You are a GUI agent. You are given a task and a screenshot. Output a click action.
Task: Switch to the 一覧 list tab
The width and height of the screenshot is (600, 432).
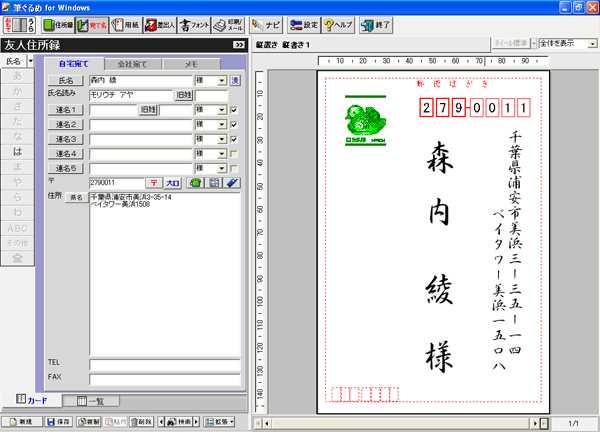90,401
